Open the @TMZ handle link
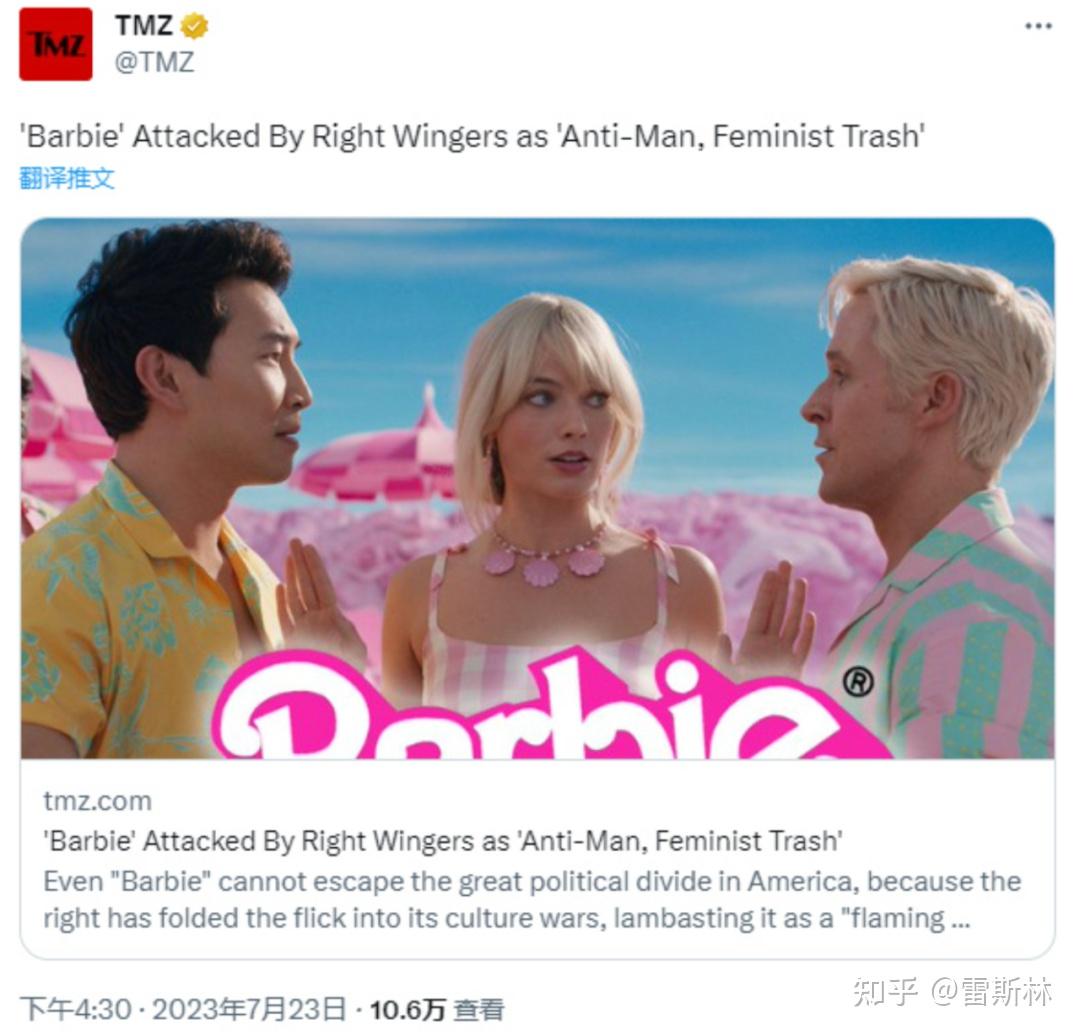The height and width of the screenshot is (1036, 1080). 154,62
